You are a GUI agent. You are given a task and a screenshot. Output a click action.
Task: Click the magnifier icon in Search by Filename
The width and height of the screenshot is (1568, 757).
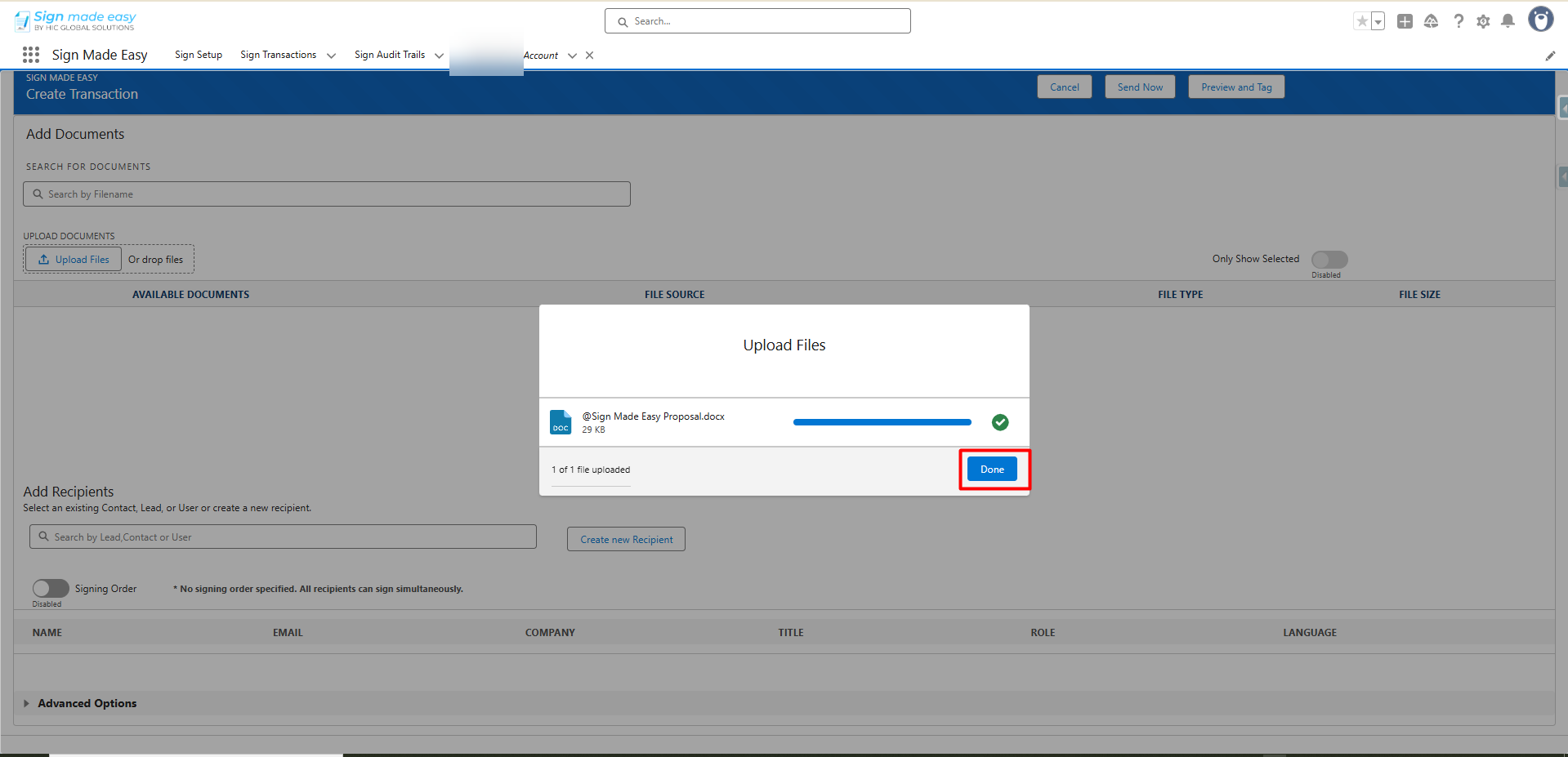point(38,194)
